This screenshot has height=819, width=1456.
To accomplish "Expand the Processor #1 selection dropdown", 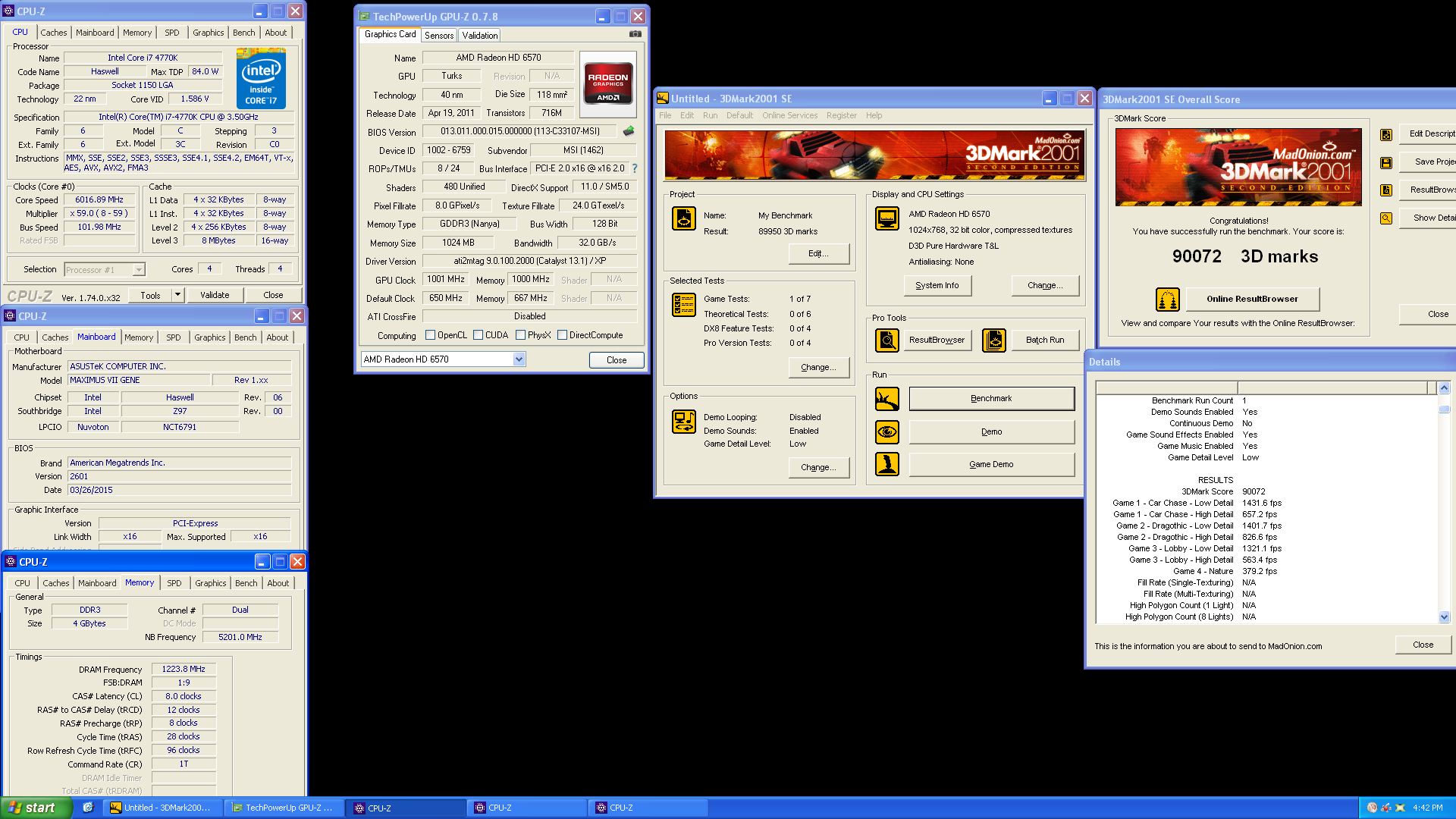I will point(139,270).
